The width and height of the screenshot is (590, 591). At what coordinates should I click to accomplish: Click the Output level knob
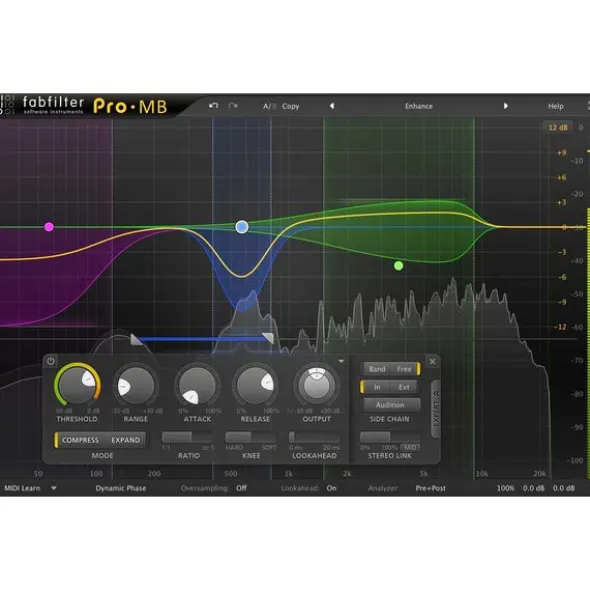click(x=317, y=385)
